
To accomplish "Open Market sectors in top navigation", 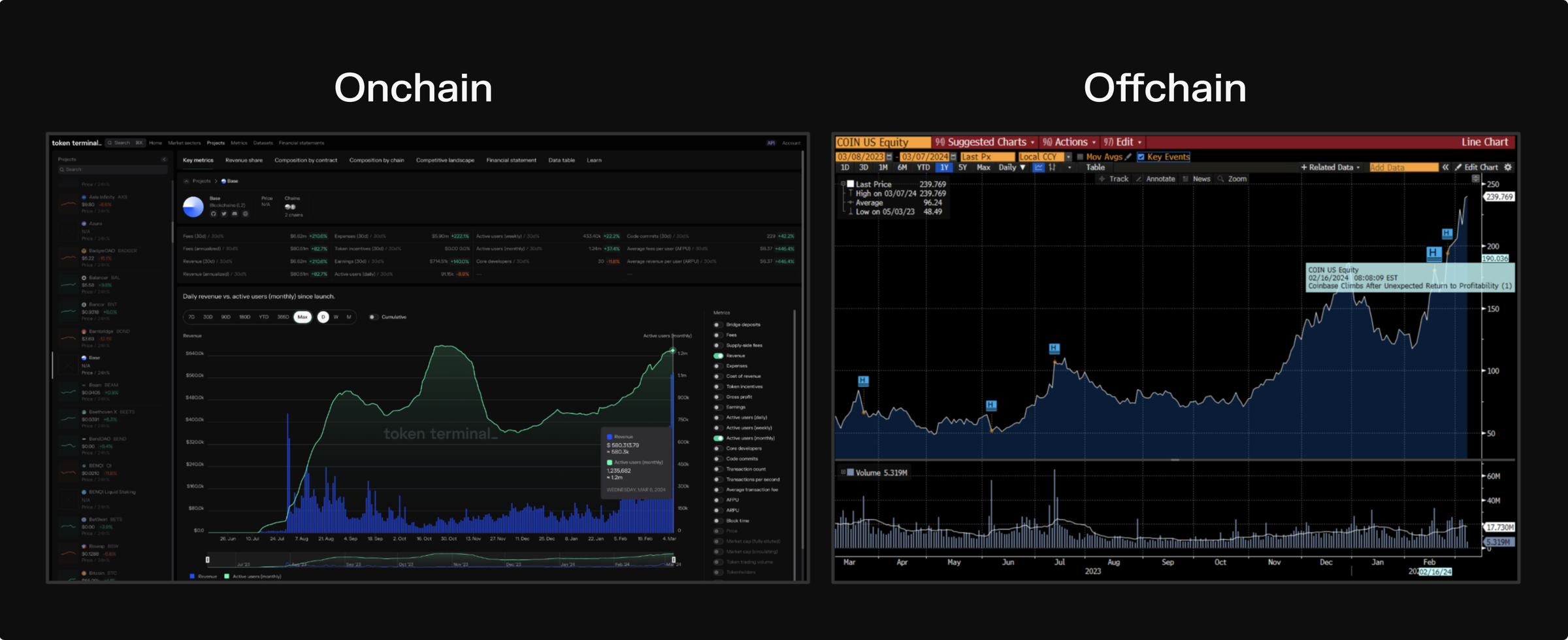I will 184,143.
